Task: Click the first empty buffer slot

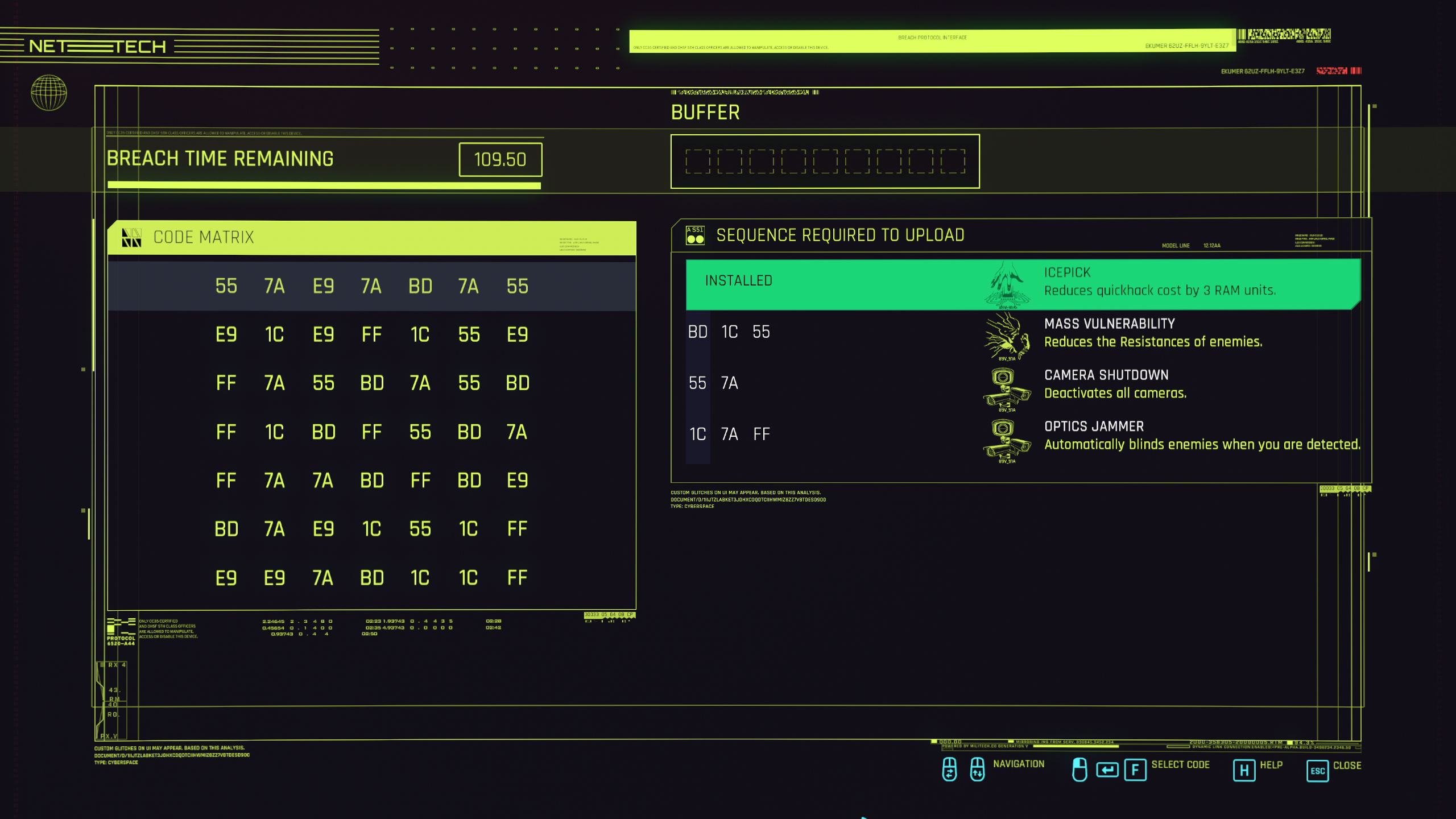Action: click(x=697, y=162)
